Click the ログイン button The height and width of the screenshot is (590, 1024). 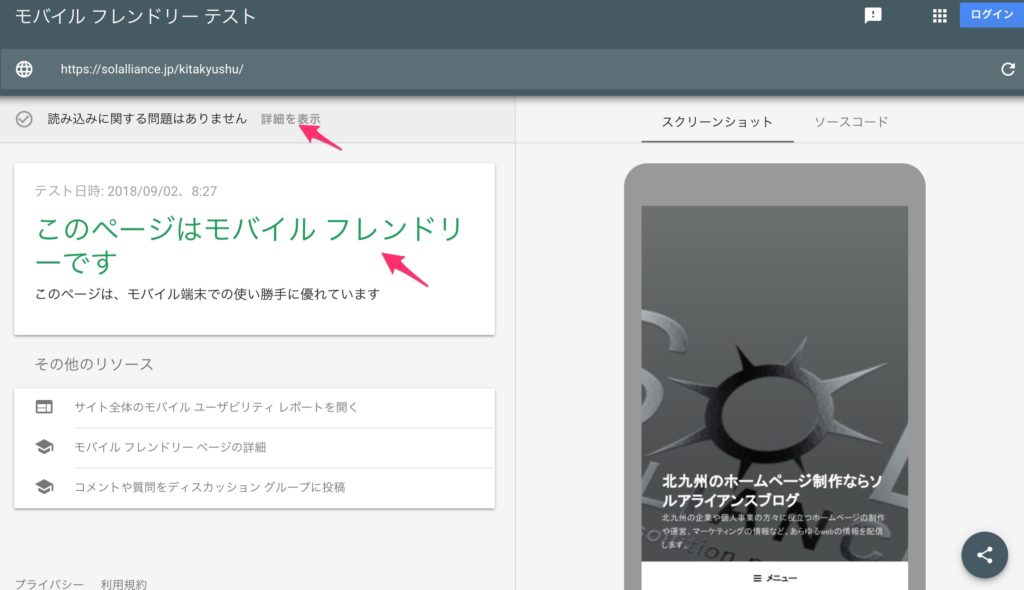[991, 15]
